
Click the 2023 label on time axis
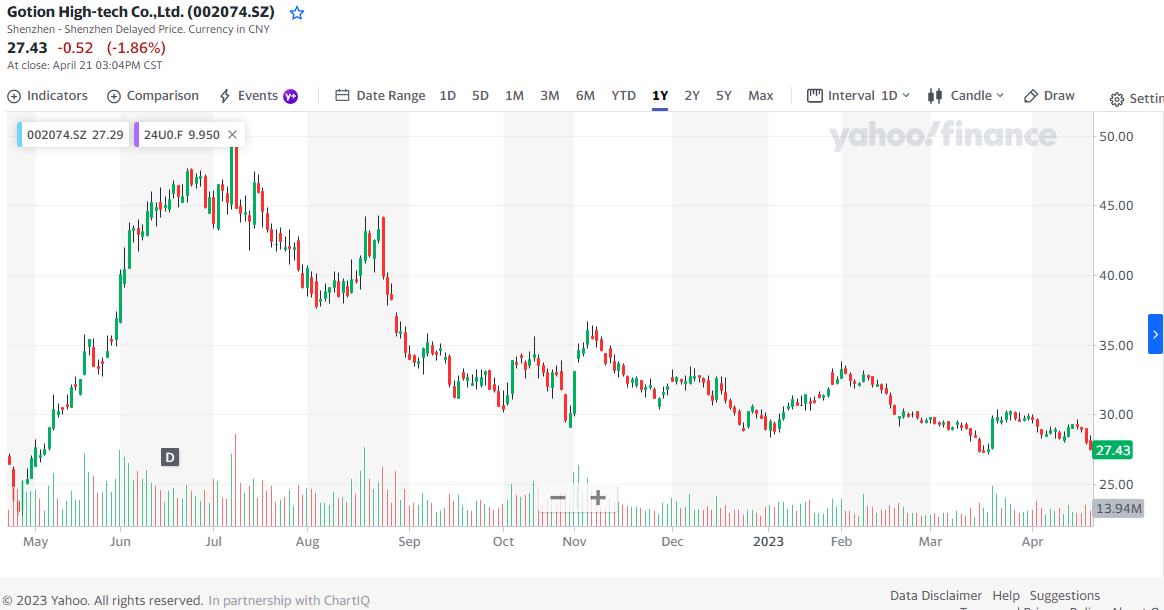(x=768, y=541)
